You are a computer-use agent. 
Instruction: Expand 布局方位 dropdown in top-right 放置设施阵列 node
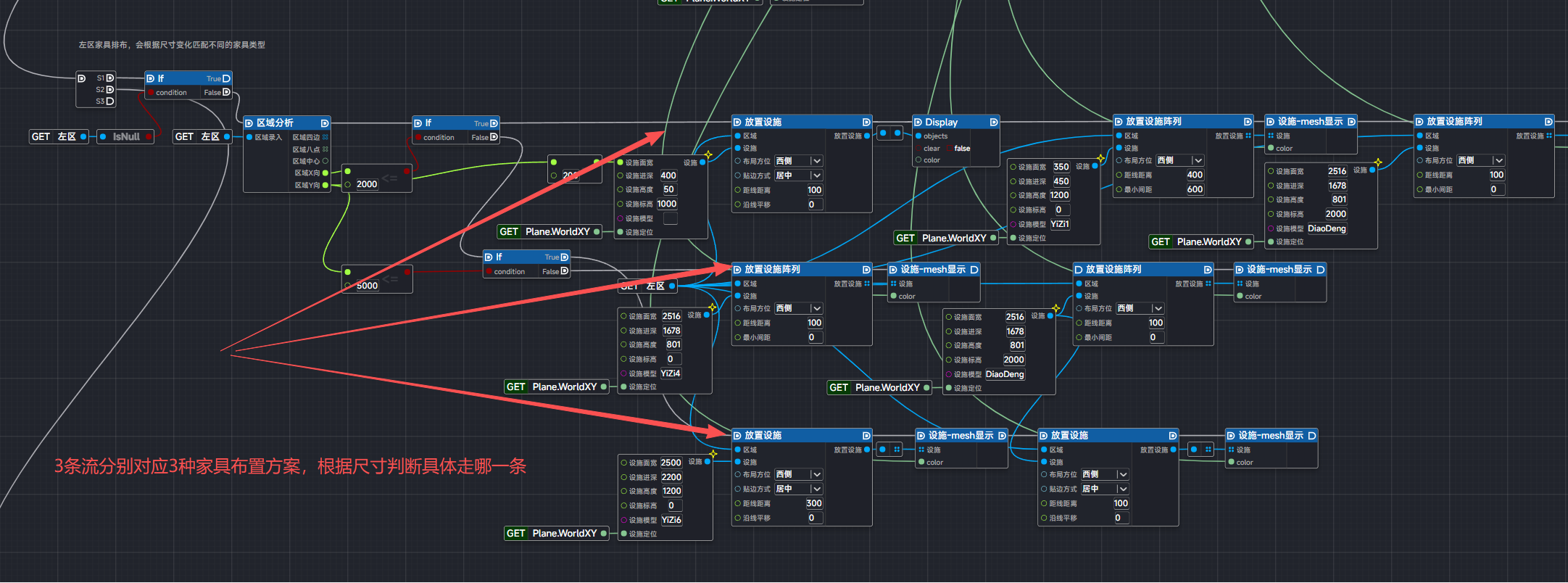[x=1498, y=160]
